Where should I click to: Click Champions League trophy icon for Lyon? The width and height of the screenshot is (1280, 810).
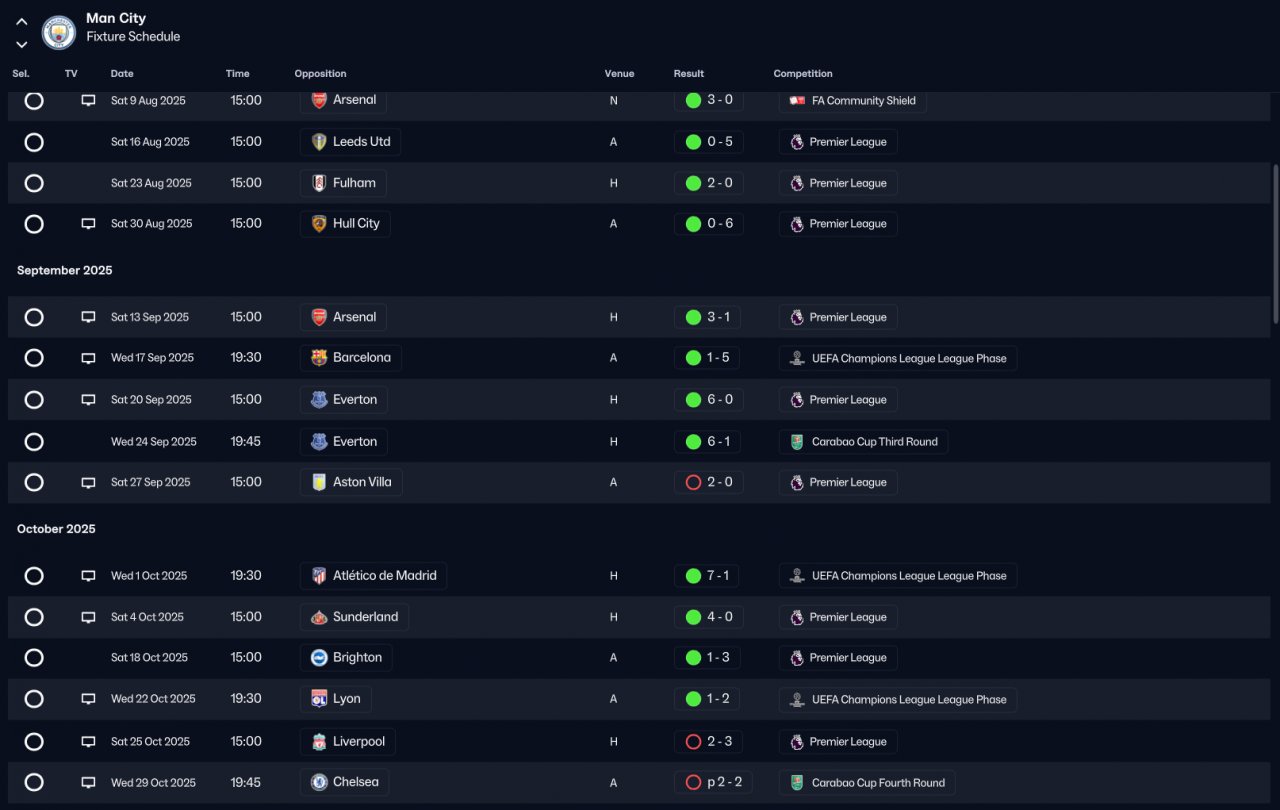[x=797, y=700]
